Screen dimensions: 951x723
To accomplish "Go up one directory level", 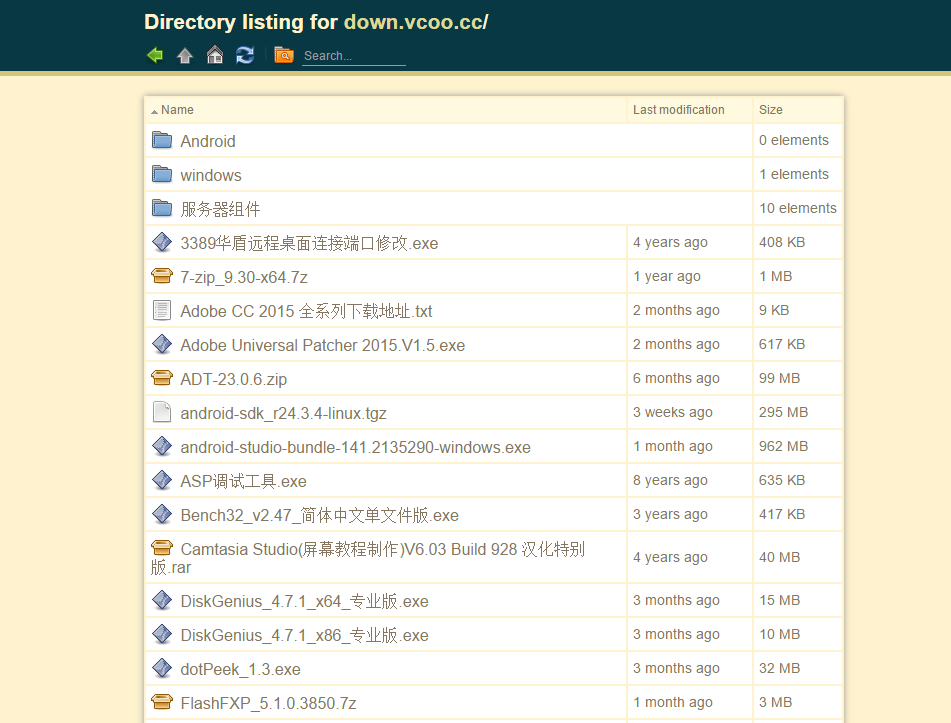I will coord(185,55).
